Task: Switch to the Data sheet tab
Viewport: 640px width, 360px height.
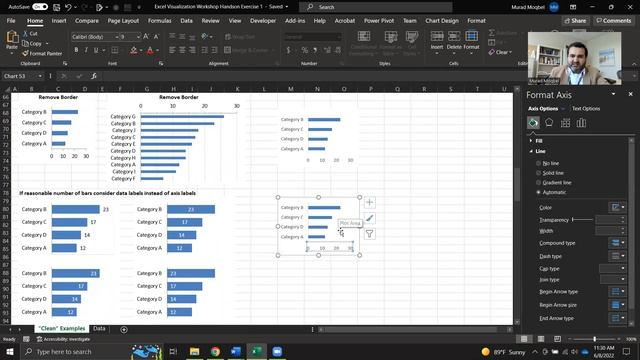Action: pyautogui.click(x=99, y=329)
